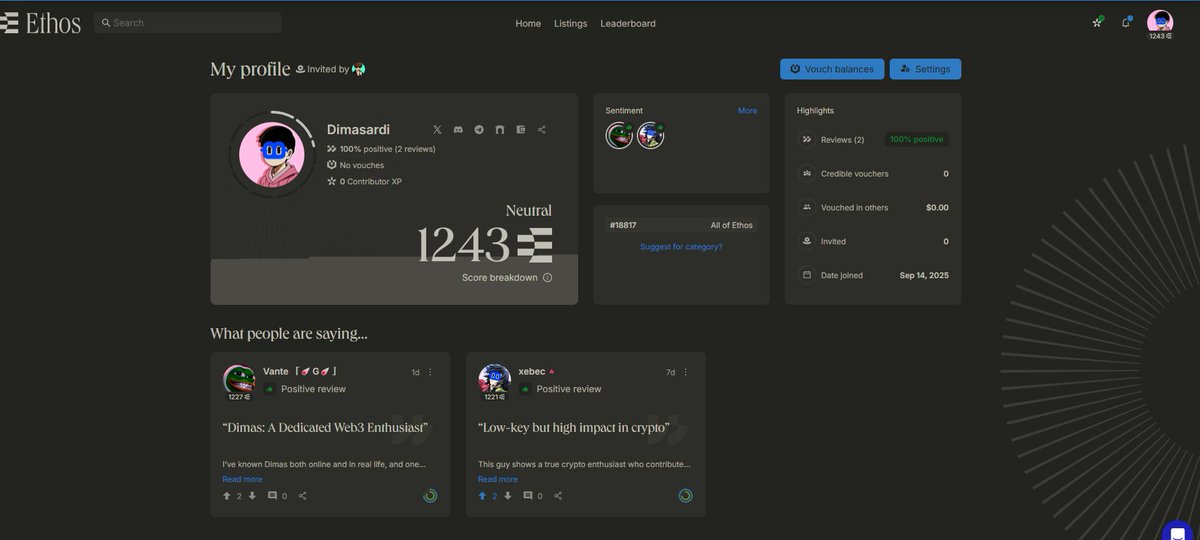Click the #18817 rank text

[x=623, y=225]
